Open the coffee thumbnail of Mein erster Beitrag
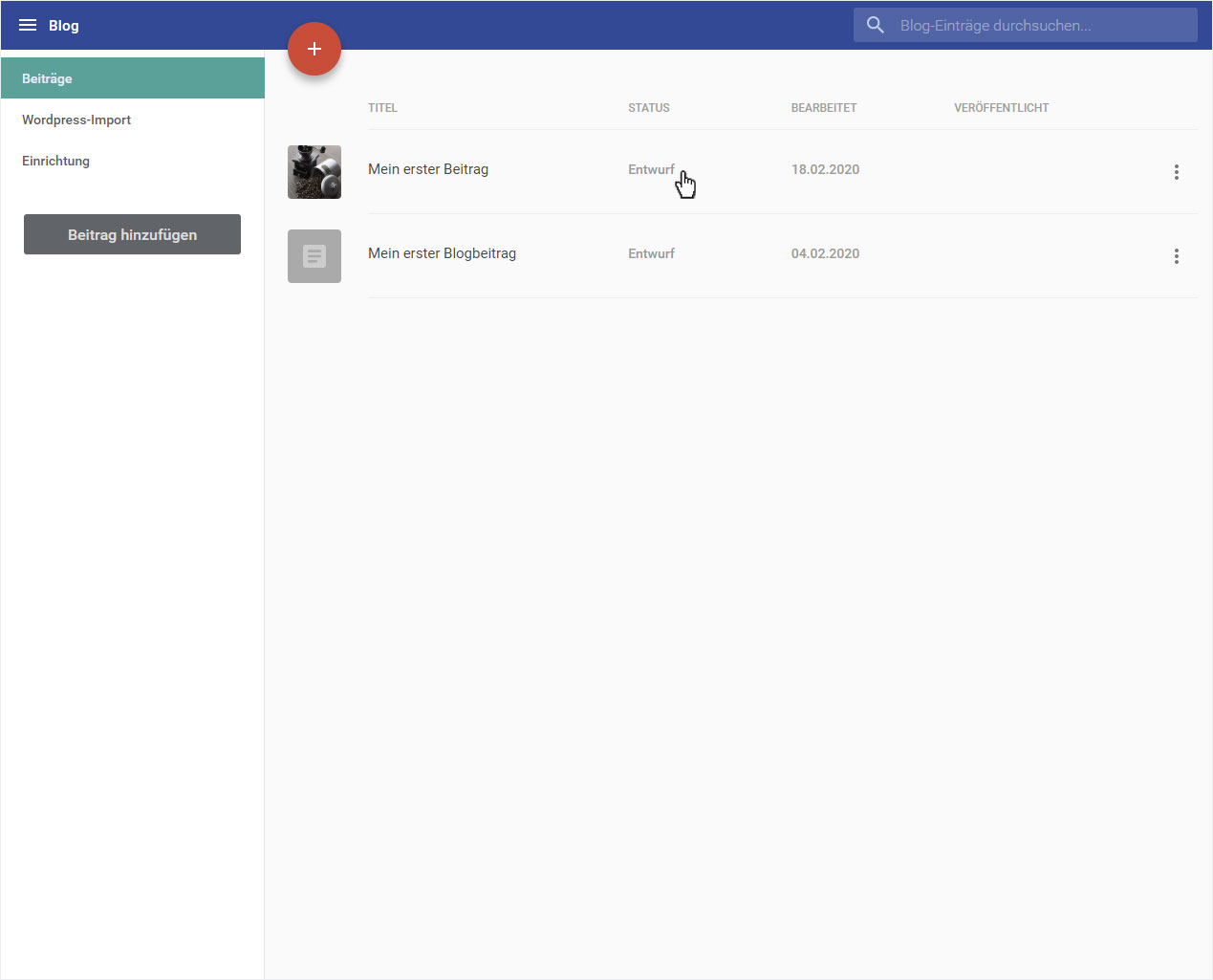 [x=314, y=172]
